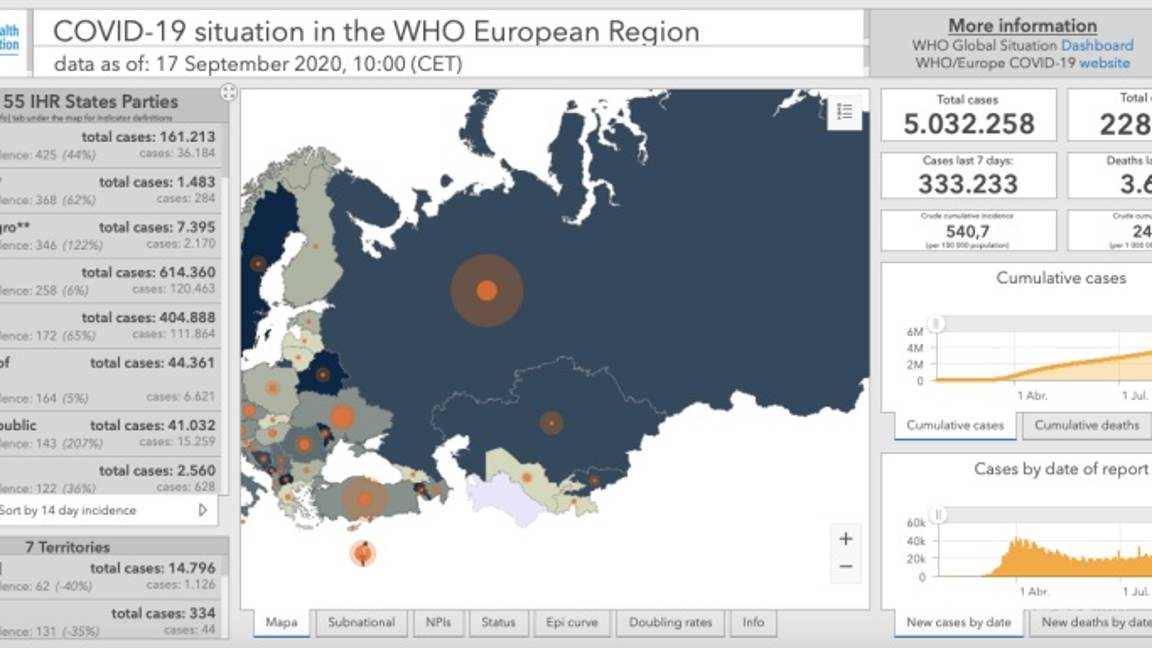Screen dimensions: 1152x648
Task: Click the Cumulative cases chart range slider handle
Action: [937, 324]
